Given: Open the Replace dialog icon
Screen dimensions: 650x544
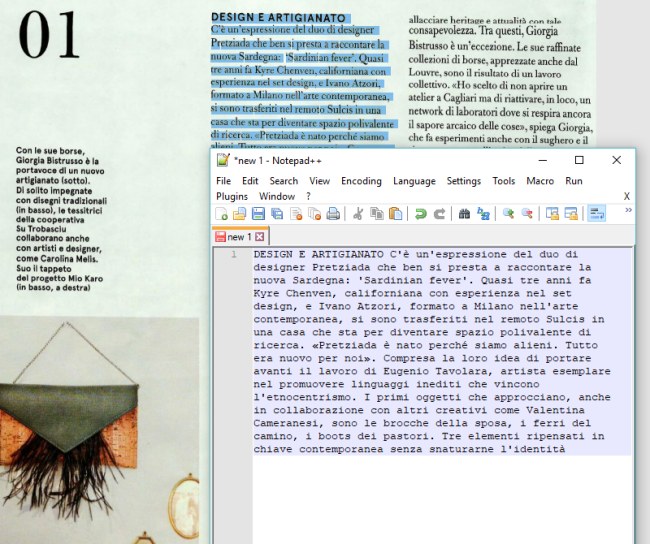Looking at the screenshot, I should (483, 214).
